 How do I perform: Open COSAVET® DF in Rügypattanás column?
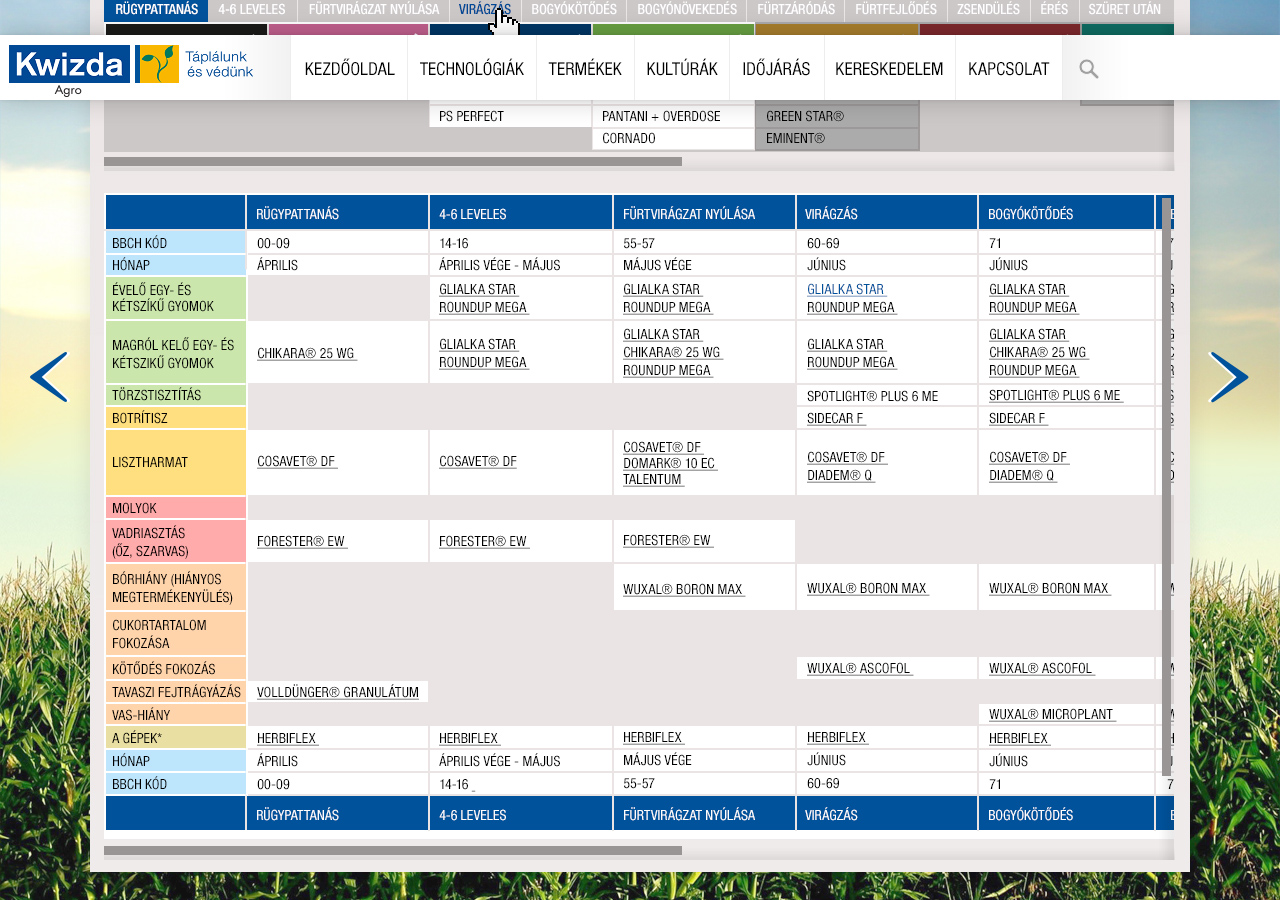point(297,461)
